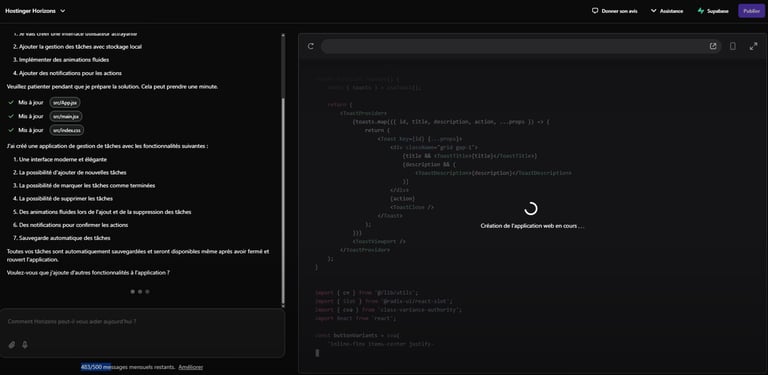Open the Supabase integration
The width and height of the screenshot is (768, 375).
click(x=713, y=11)
